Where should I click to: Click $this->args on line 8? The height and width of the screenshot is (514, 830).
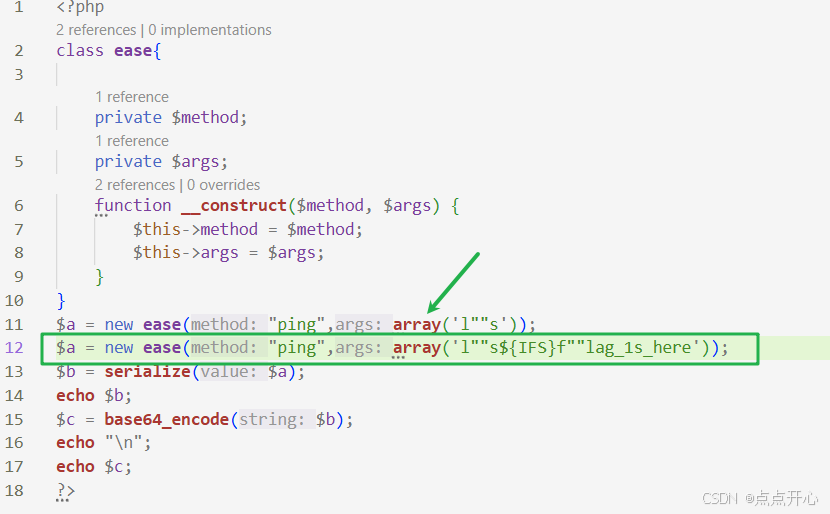(186, 253)
